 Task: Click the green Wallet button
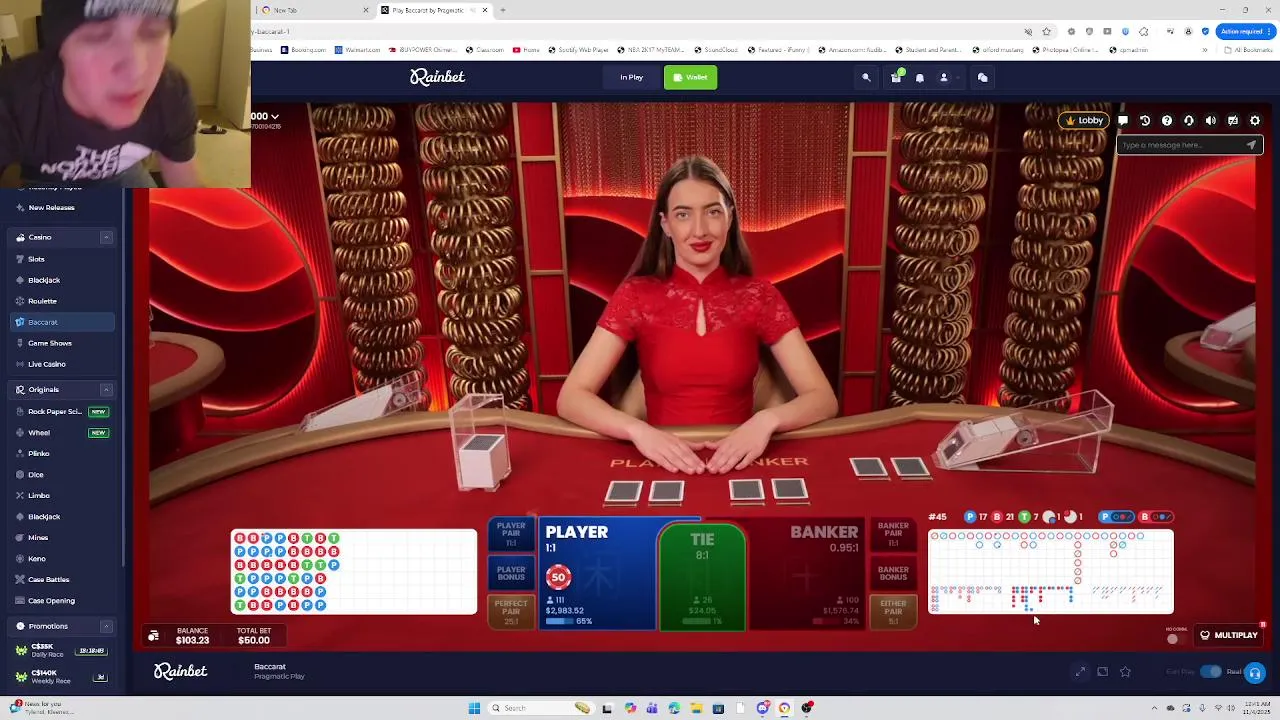point(690,77)
